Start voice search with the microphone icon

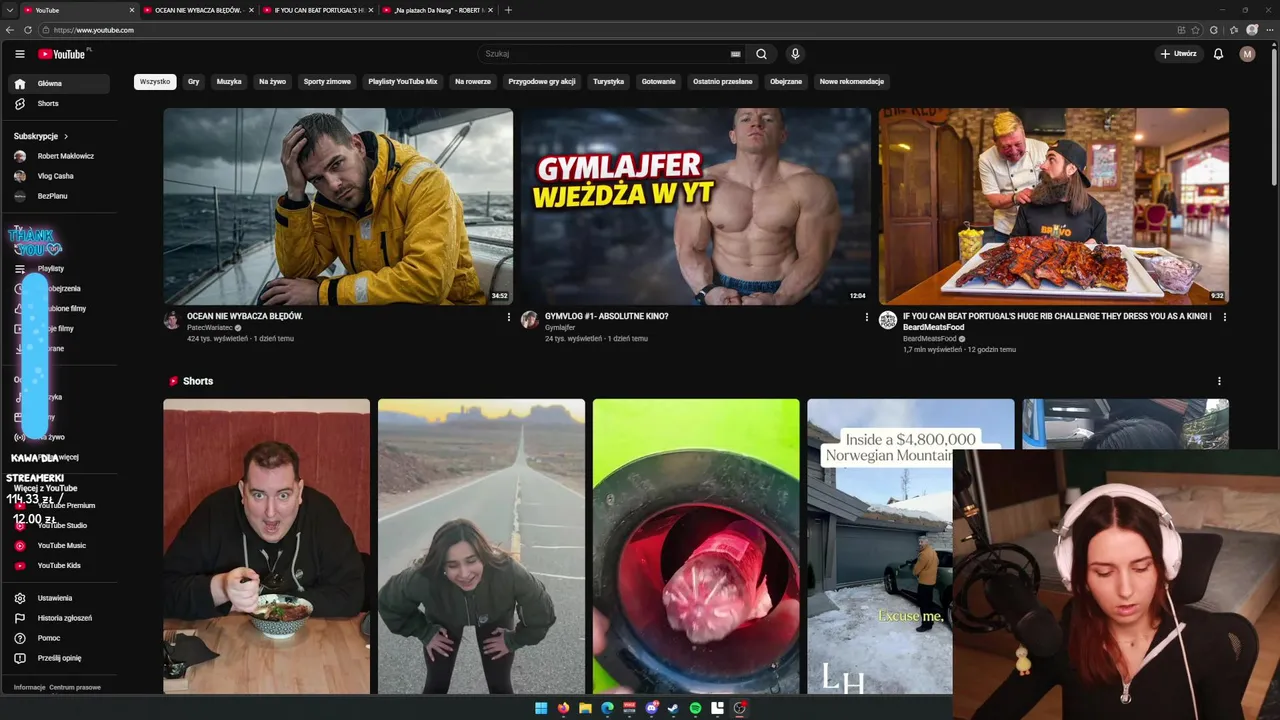(795, 54)
